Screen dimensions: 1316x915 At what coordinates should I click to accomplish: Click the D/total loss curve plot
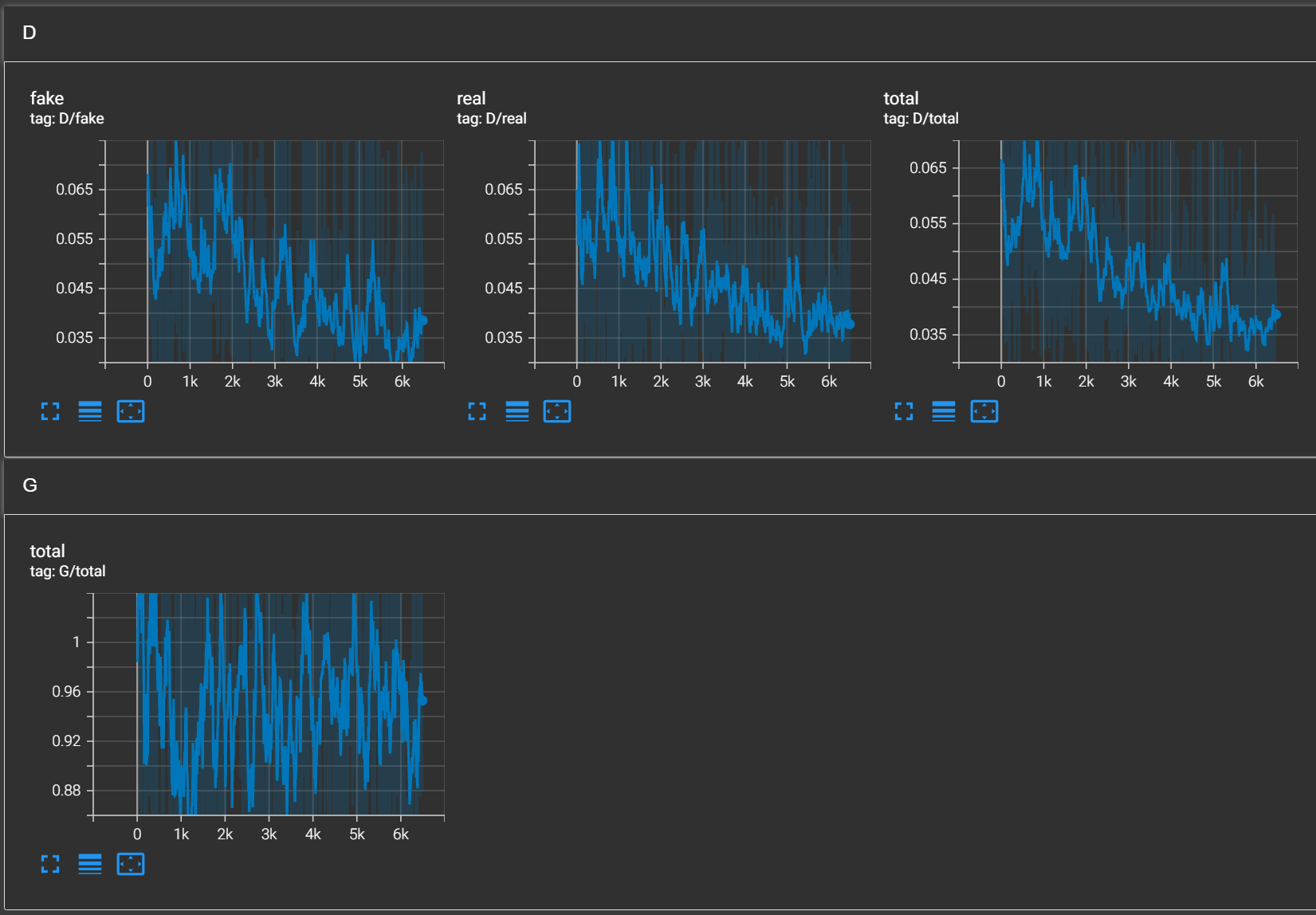click(x=1128, y=252)
